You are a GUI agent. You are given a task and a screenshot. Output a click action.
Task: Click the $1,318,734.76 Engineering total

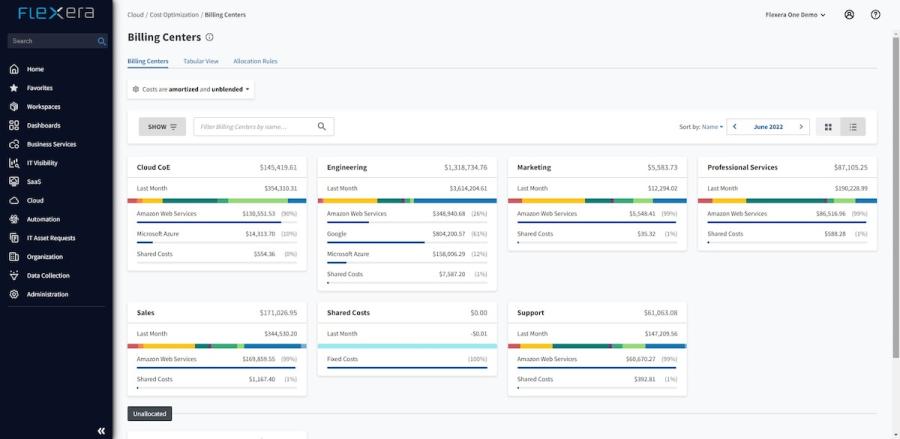click(465, 168)
